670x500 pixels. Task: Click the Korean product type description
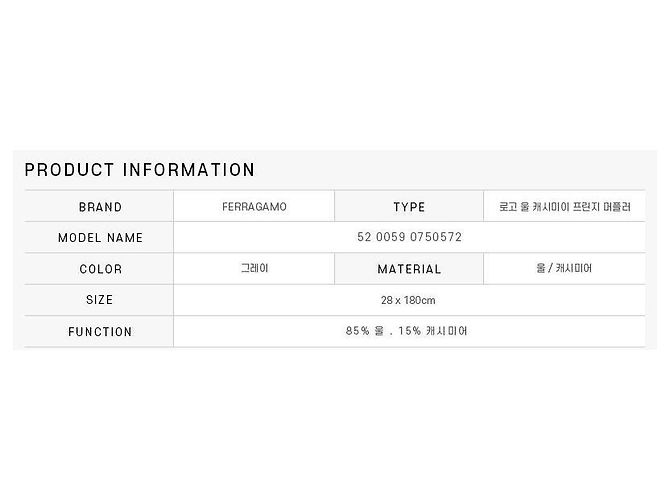(564, 207)
